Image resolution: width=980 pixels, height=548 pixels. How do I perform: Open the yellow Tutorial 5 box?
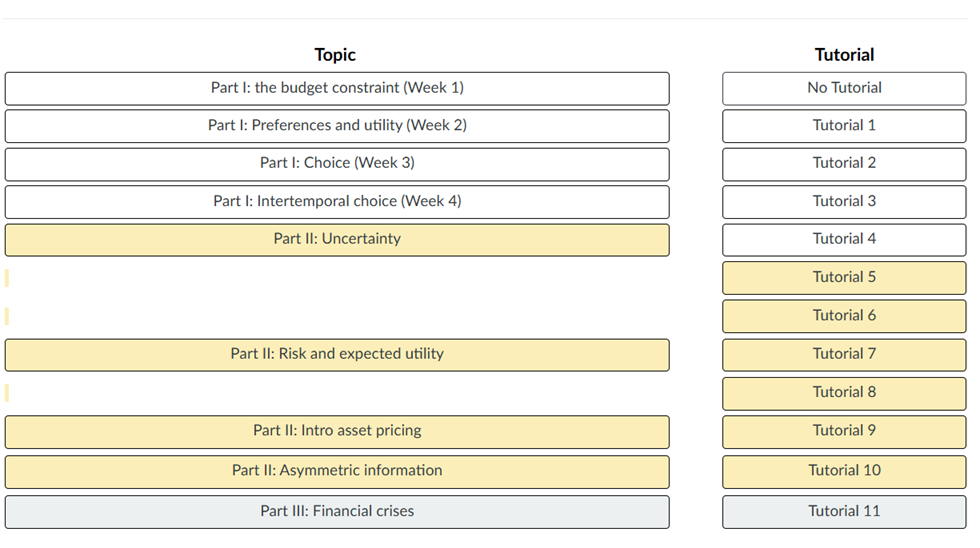844,277
